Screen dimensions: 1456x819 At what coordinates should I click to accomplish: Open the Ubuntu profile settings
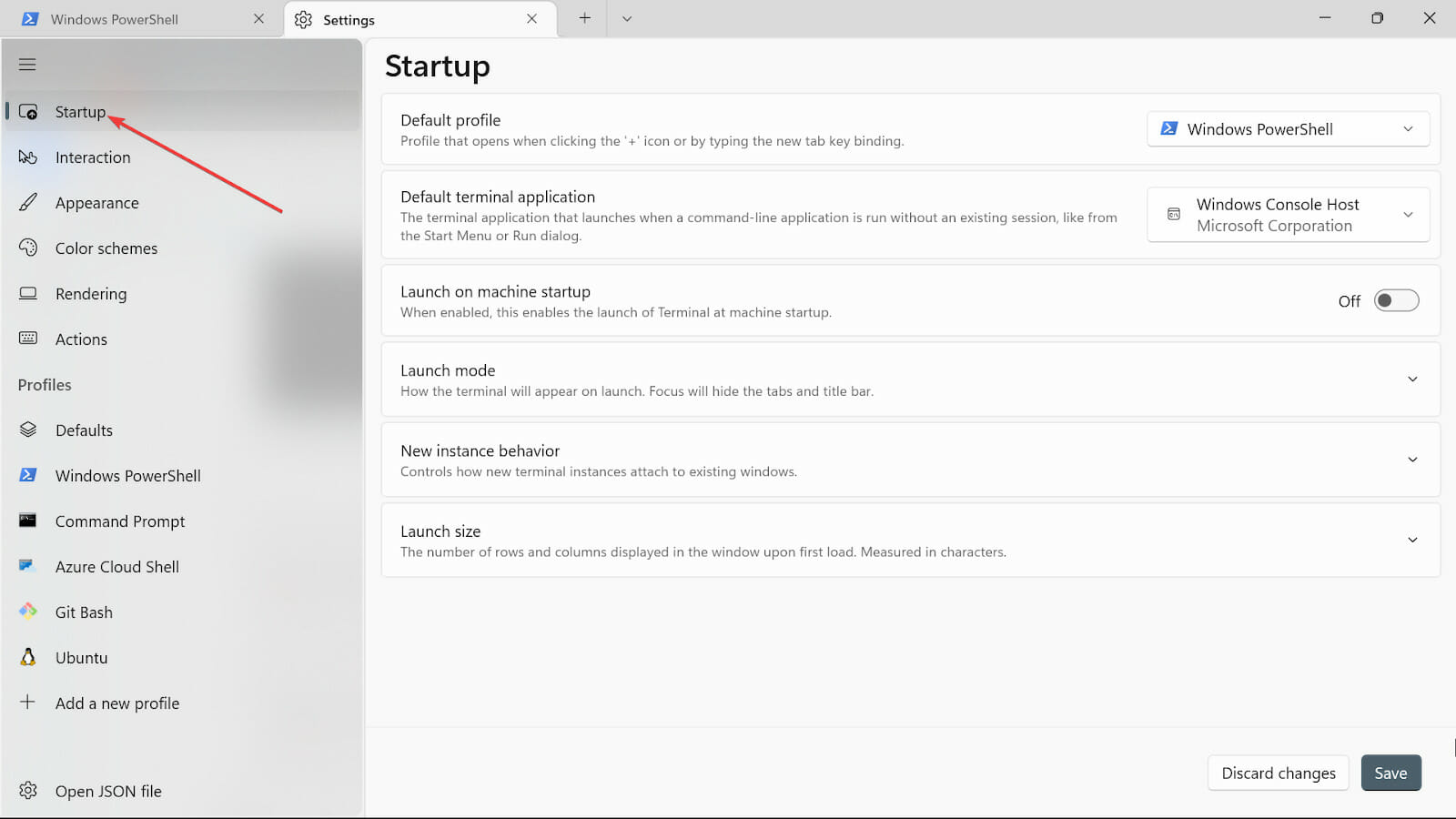(x=182, y=658)
